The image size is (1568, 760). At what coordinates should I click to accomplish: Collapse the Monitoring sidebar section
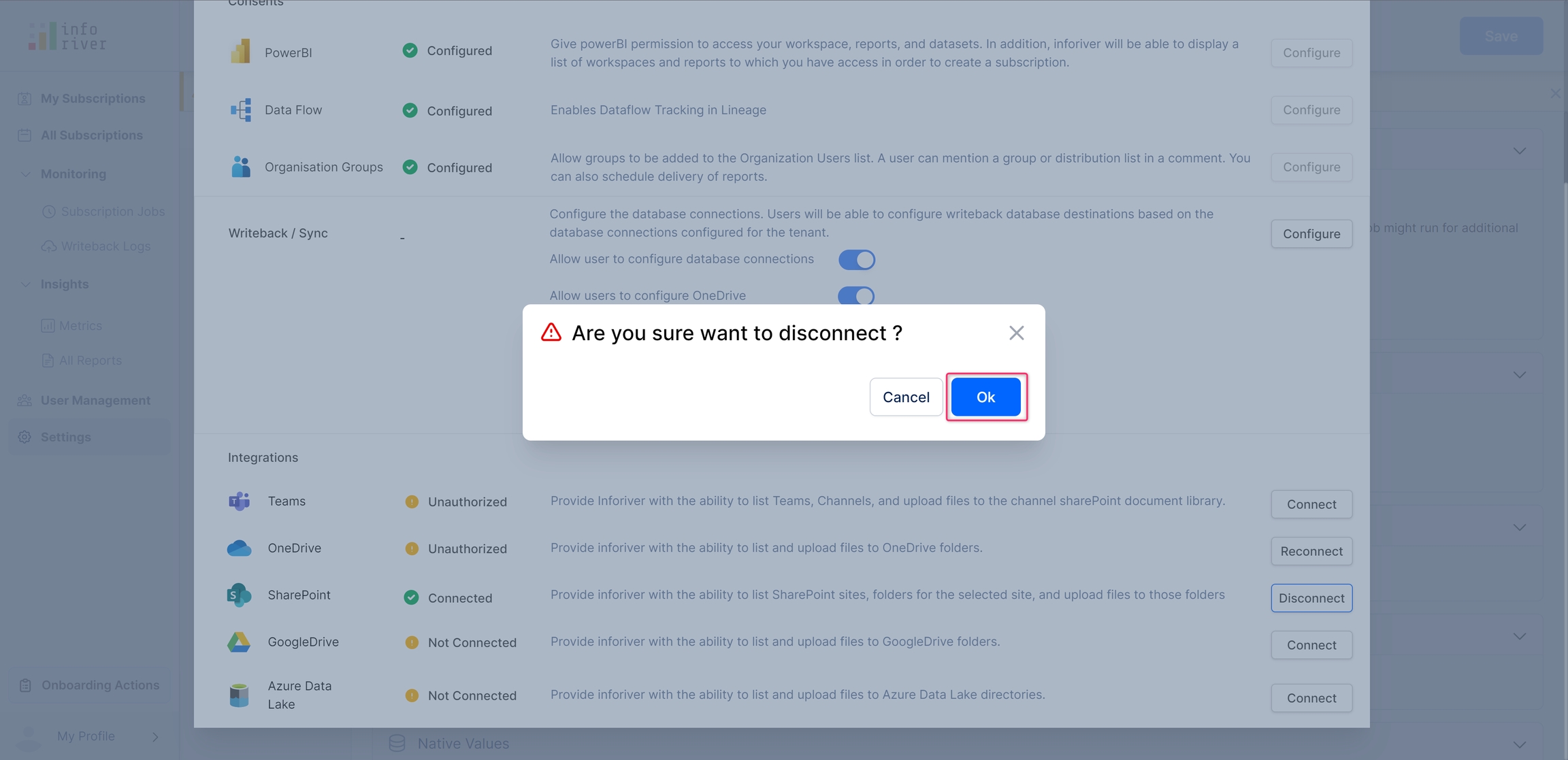[x=25, y=174]
